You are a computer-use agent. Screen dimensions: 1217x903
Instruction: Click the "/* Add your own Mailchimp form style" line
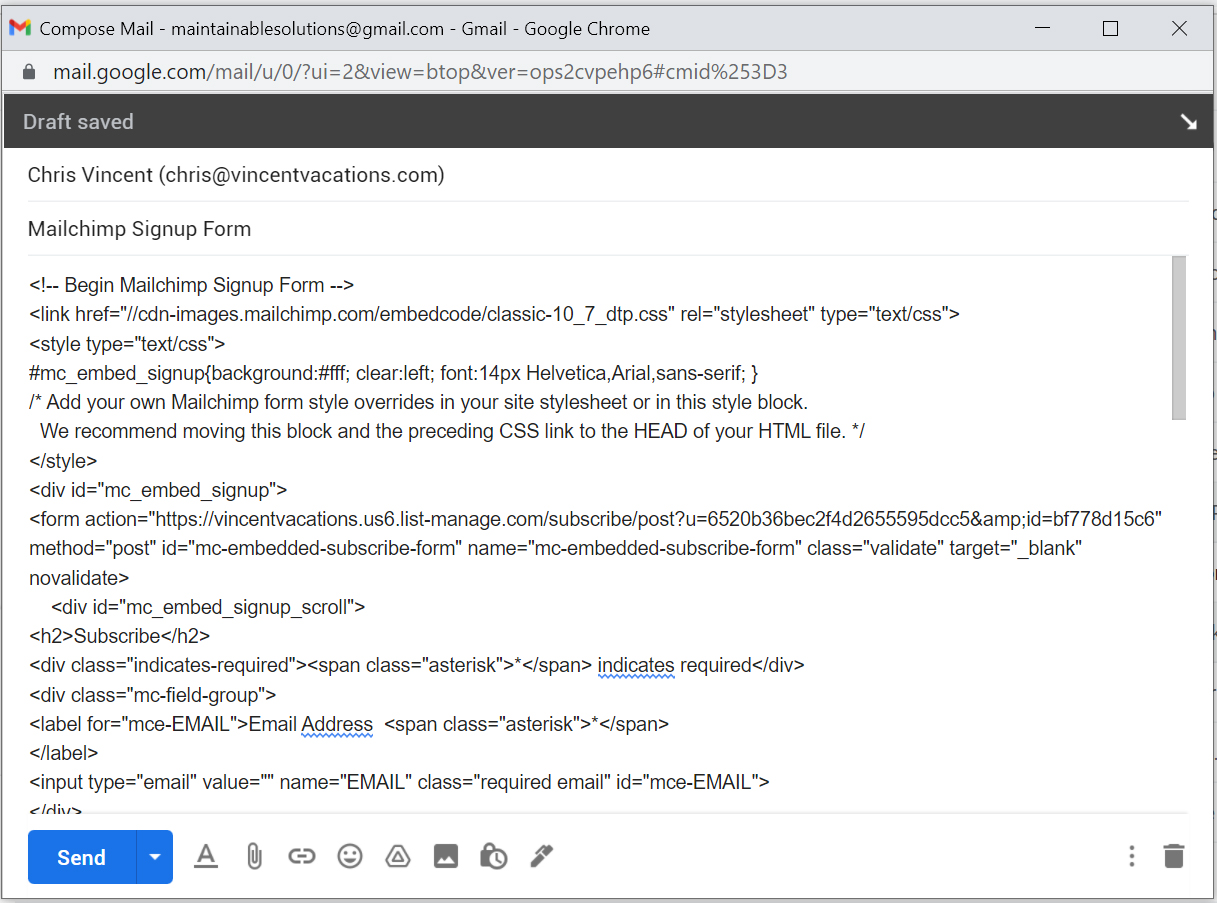coord(419,402)
